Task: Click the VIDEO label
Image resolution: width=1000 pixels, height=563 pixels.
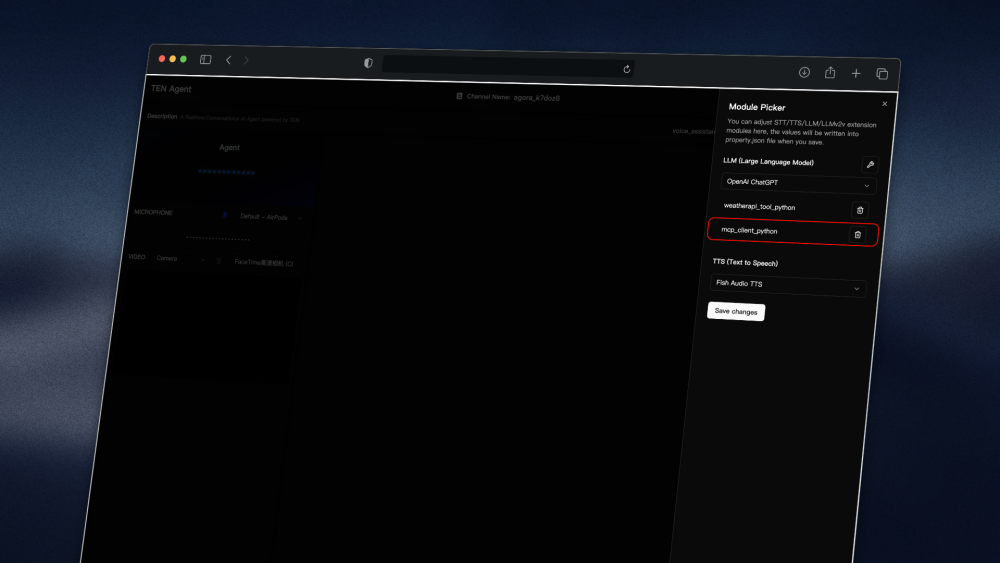Action: tap(137, 257)
